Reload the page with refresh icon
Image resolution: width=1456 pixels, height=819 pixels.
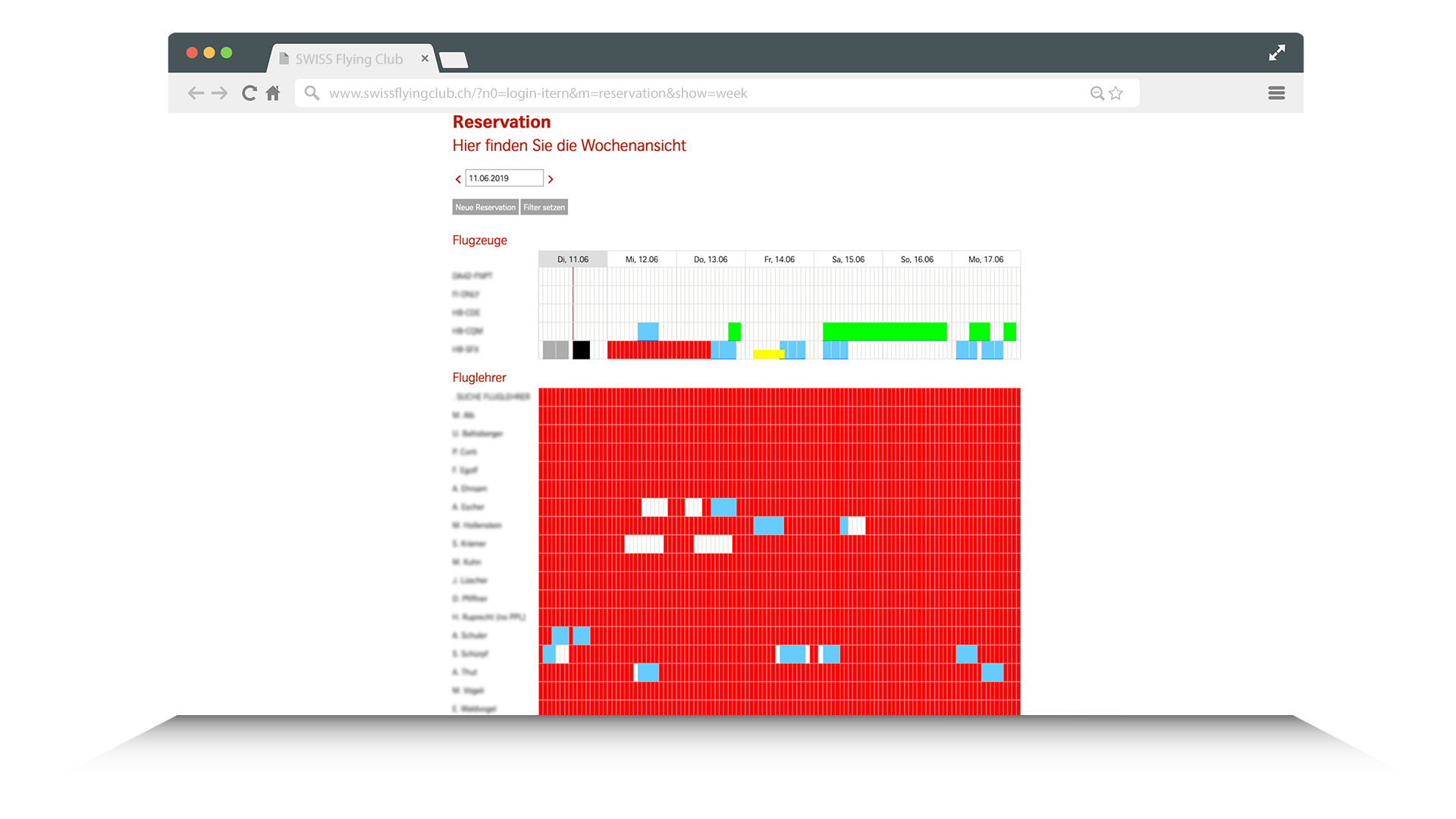249,93
